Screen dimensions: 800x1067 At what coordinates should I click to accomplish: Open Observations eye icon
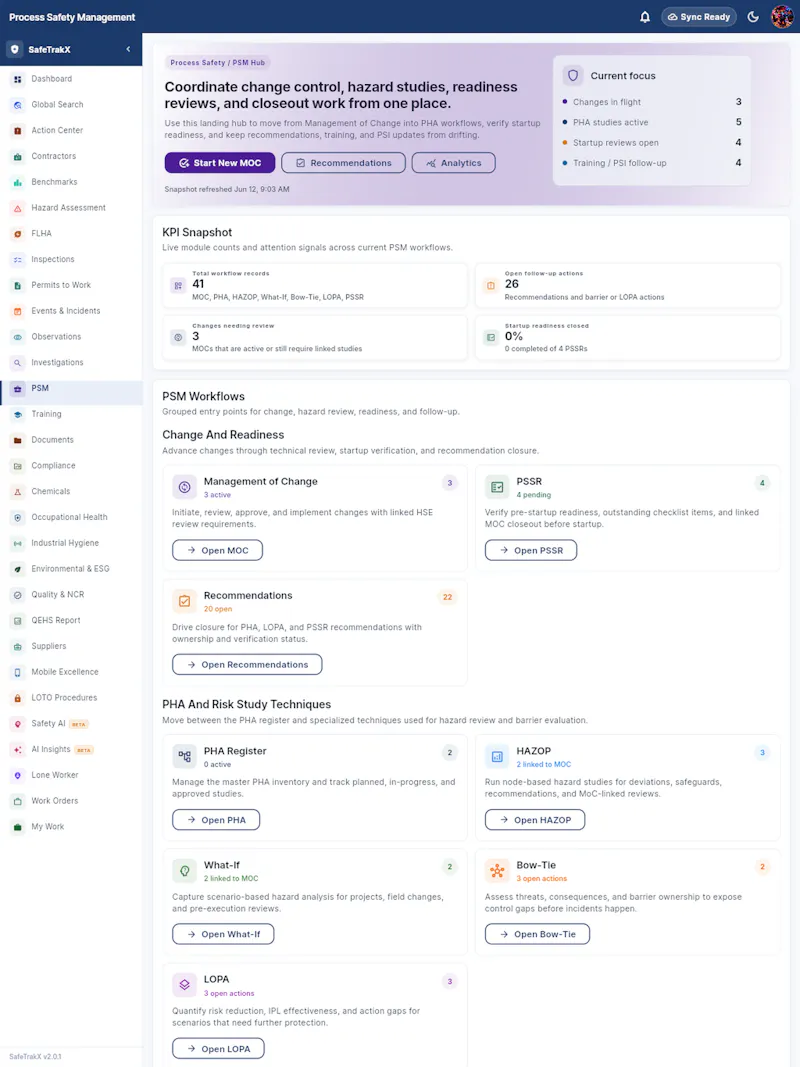pos(18,337)
